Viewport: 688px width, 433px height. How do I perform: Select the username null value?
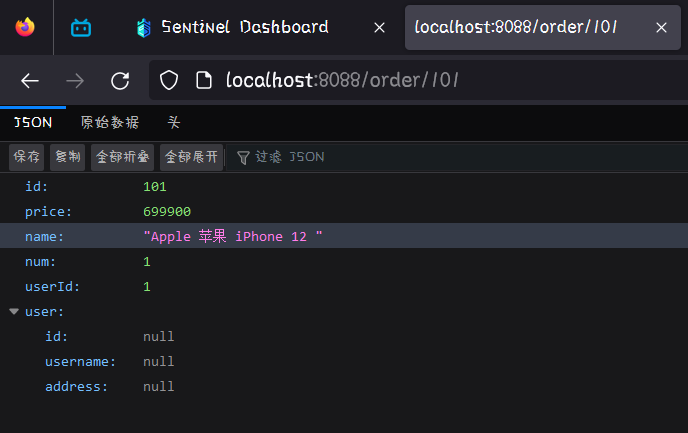click(x=159, y=361)
